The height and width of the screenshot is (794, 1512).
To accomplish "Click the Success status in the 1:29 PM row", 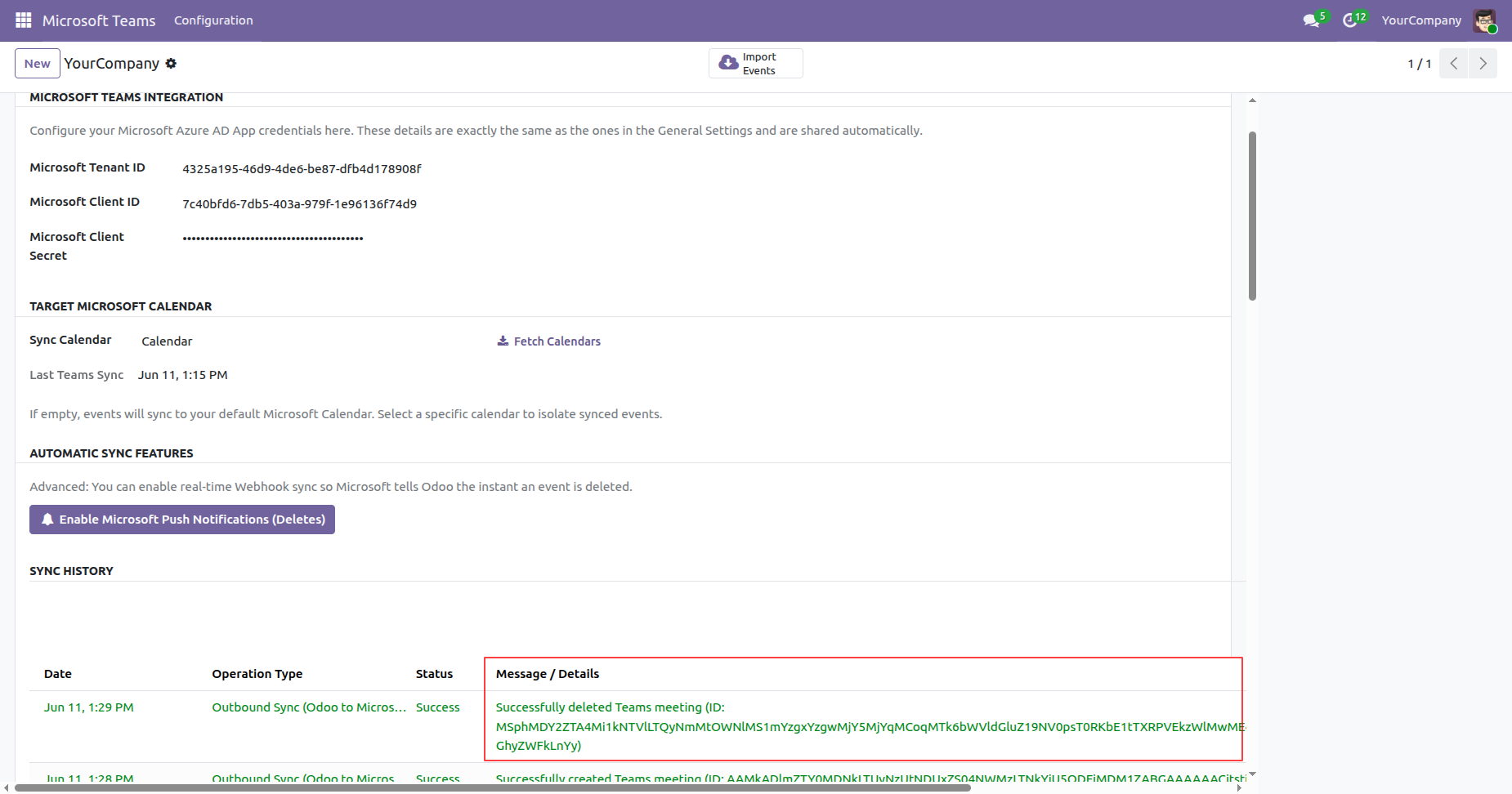I will point(438,707).
